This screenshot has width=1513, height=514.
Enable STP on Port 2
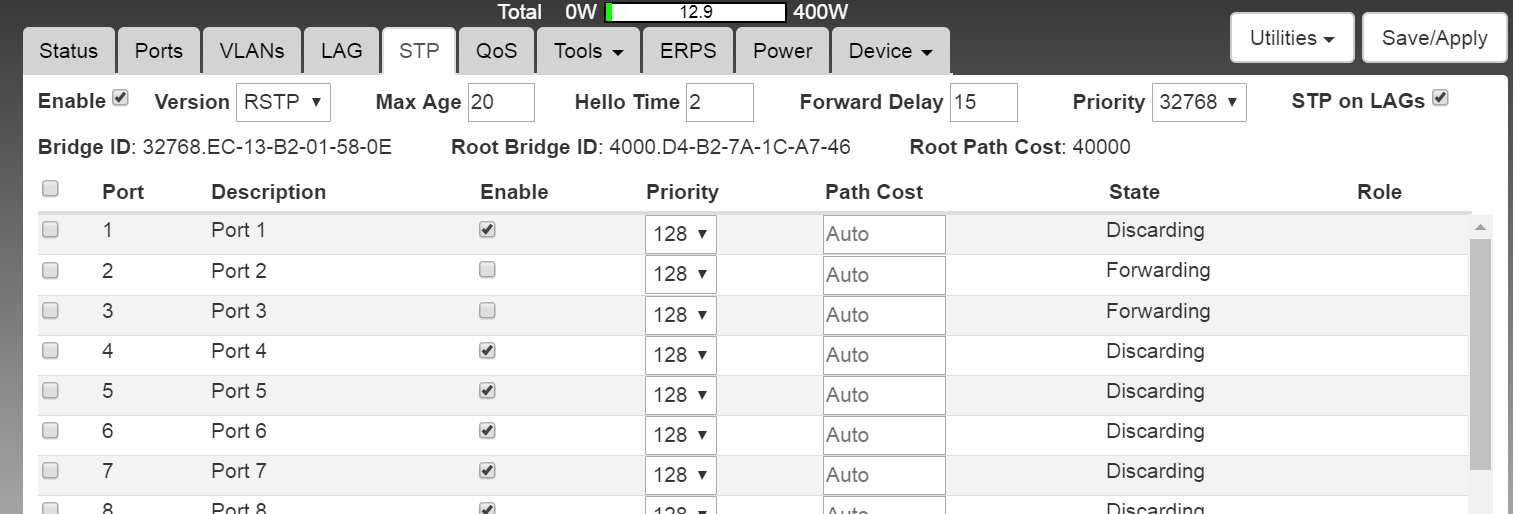pyautogui.click(x=487, y=270)
